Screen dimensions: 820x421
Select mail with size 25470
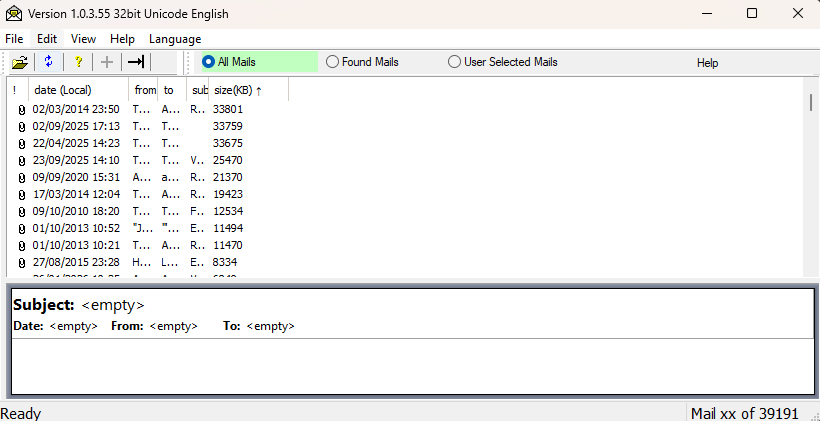point(227,160)
